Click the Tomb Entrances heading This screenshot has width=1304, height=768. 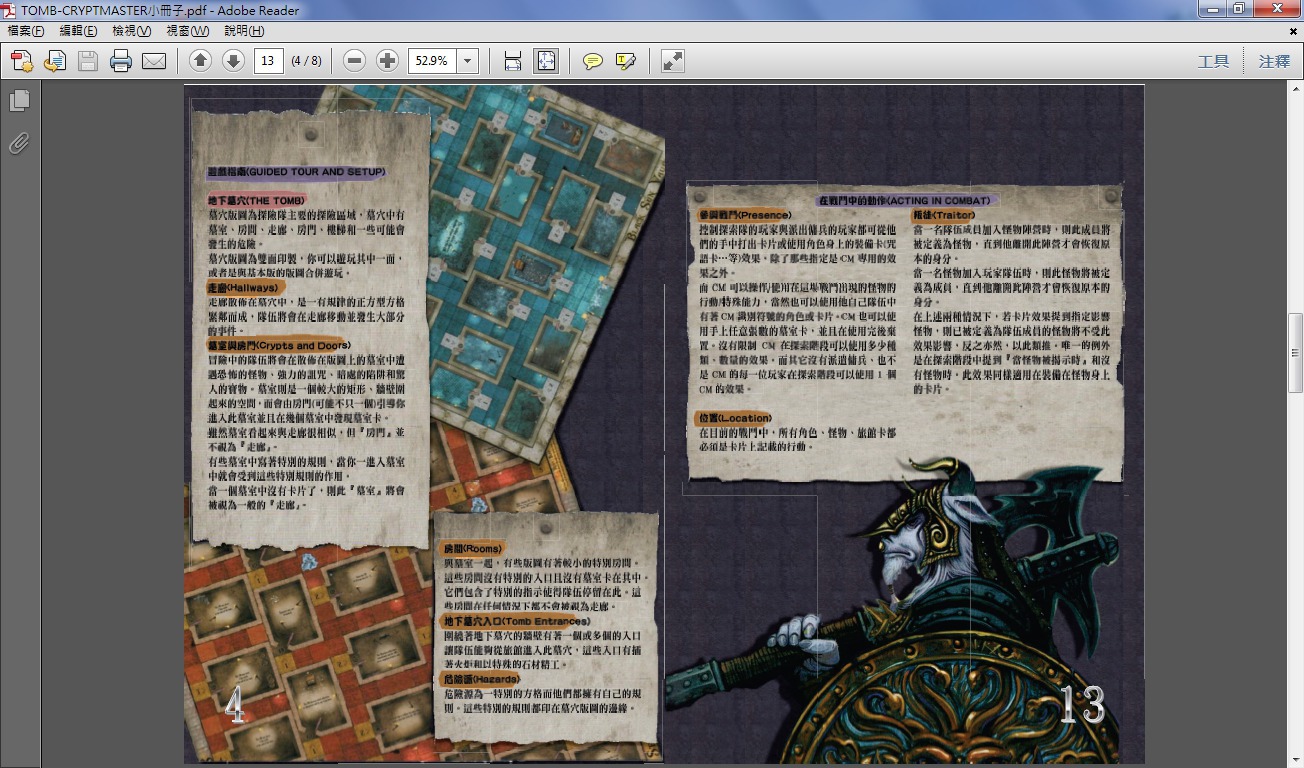pos(517,621)
